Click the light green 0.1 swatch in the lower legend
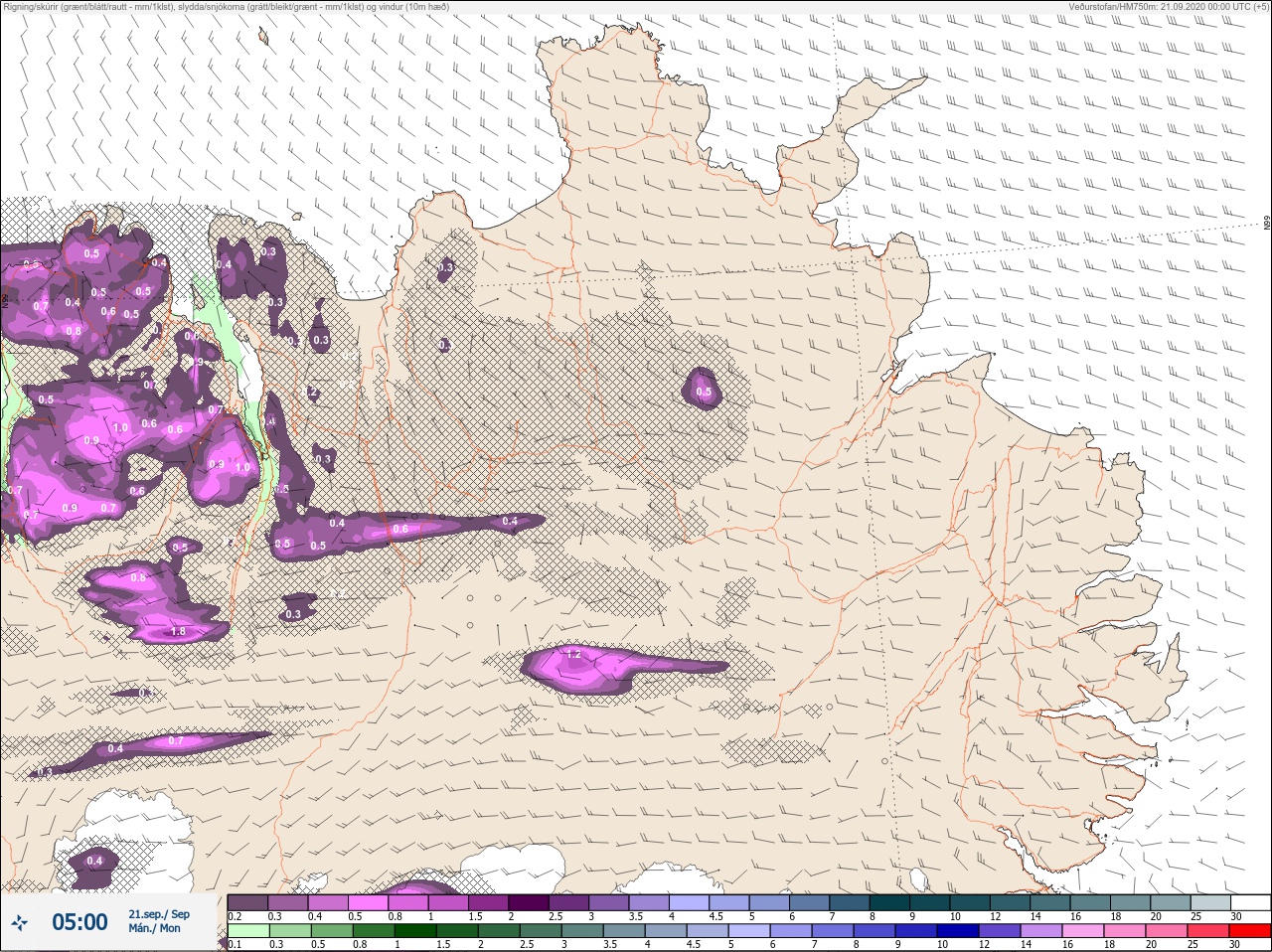 [x=247, y=932]
